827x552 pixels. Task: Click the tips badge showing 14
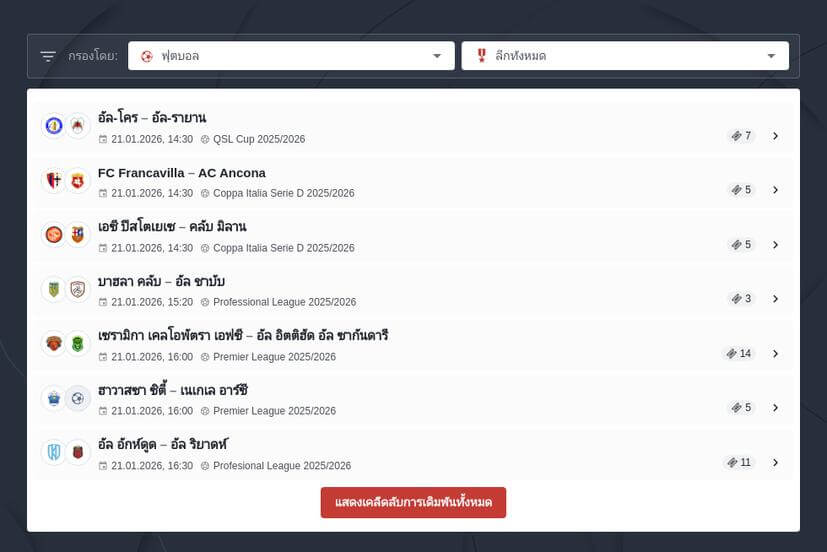pyautogui.click(x=739, y=353)
